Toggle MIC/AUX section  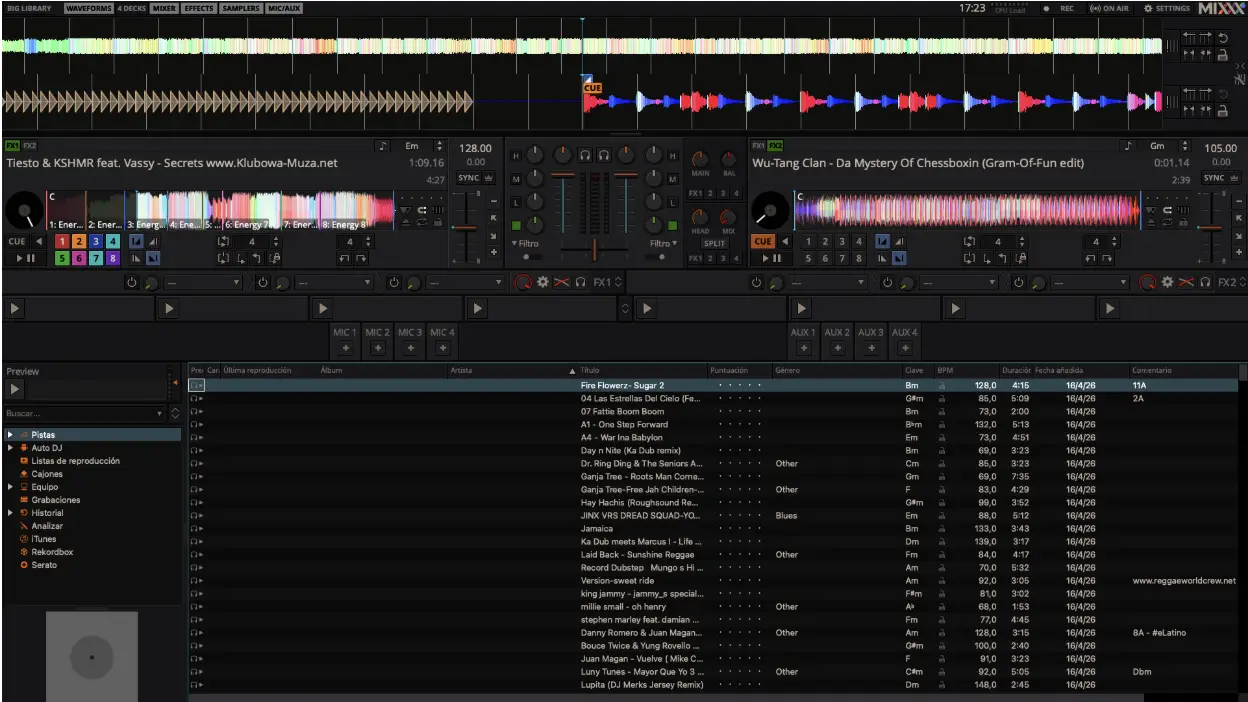285,8
